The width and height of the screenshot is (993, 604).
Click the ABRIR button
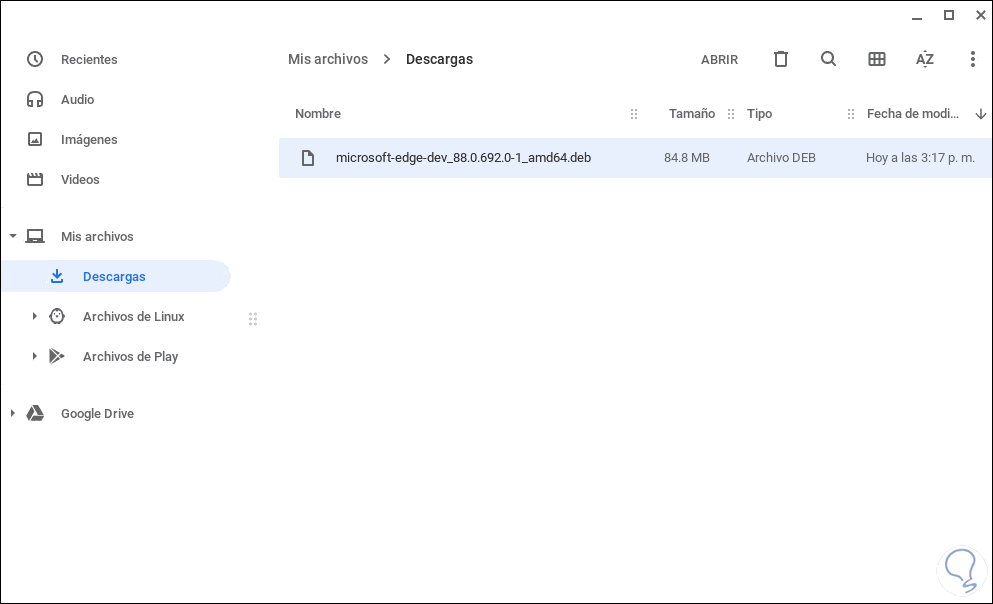pyautogui.click(x=719, y=60)
